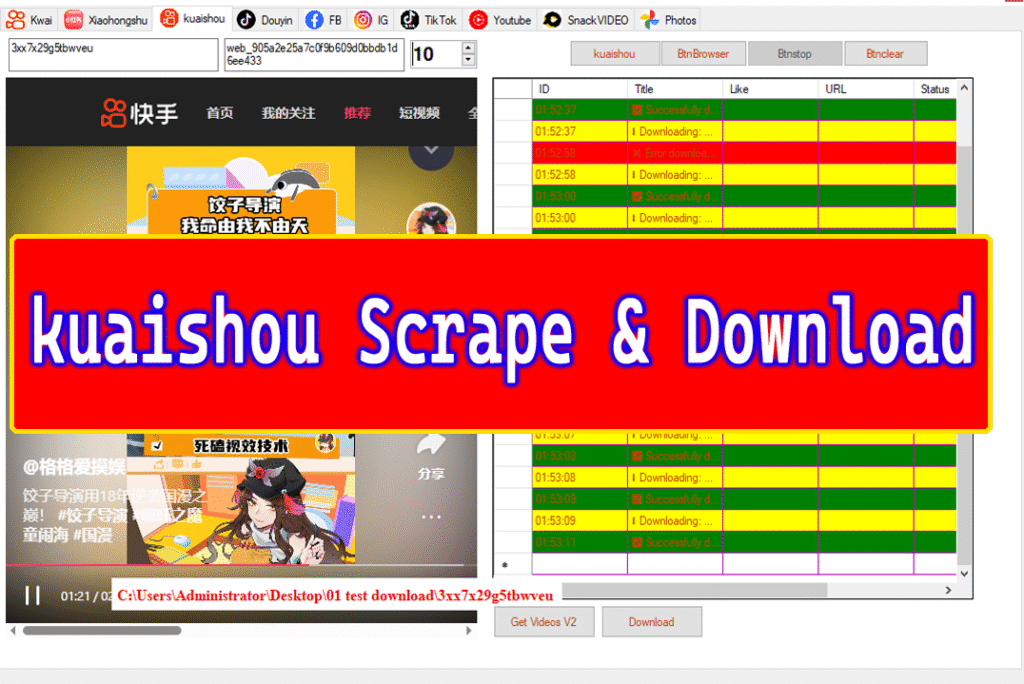Viewport: 1024px width, 684px height.
Task: Click the Instagram logo icon
Action: pyautogui.click(x=362, y=20)
